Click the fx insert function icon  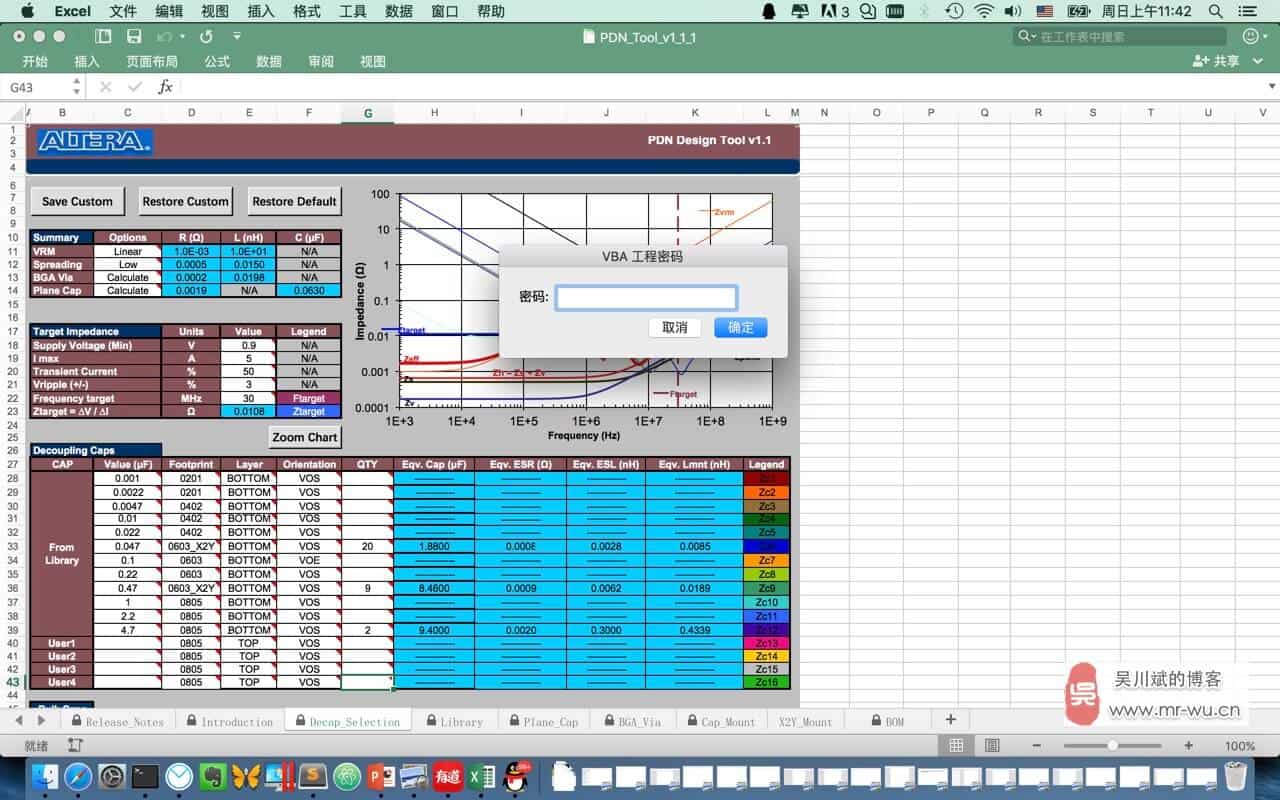pyautogui.click(x=166, y=87)
